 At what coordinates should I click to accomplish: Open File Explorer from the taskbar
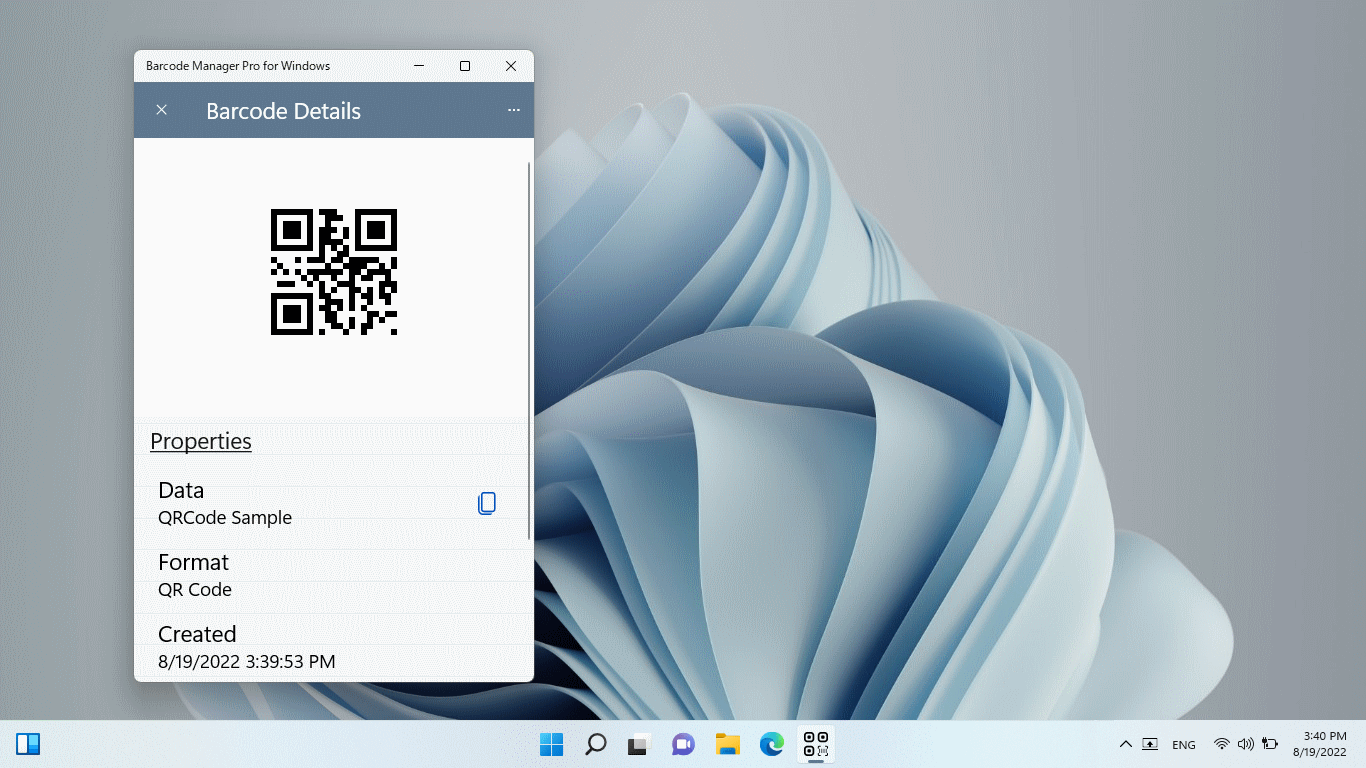[x=727, y=744]
